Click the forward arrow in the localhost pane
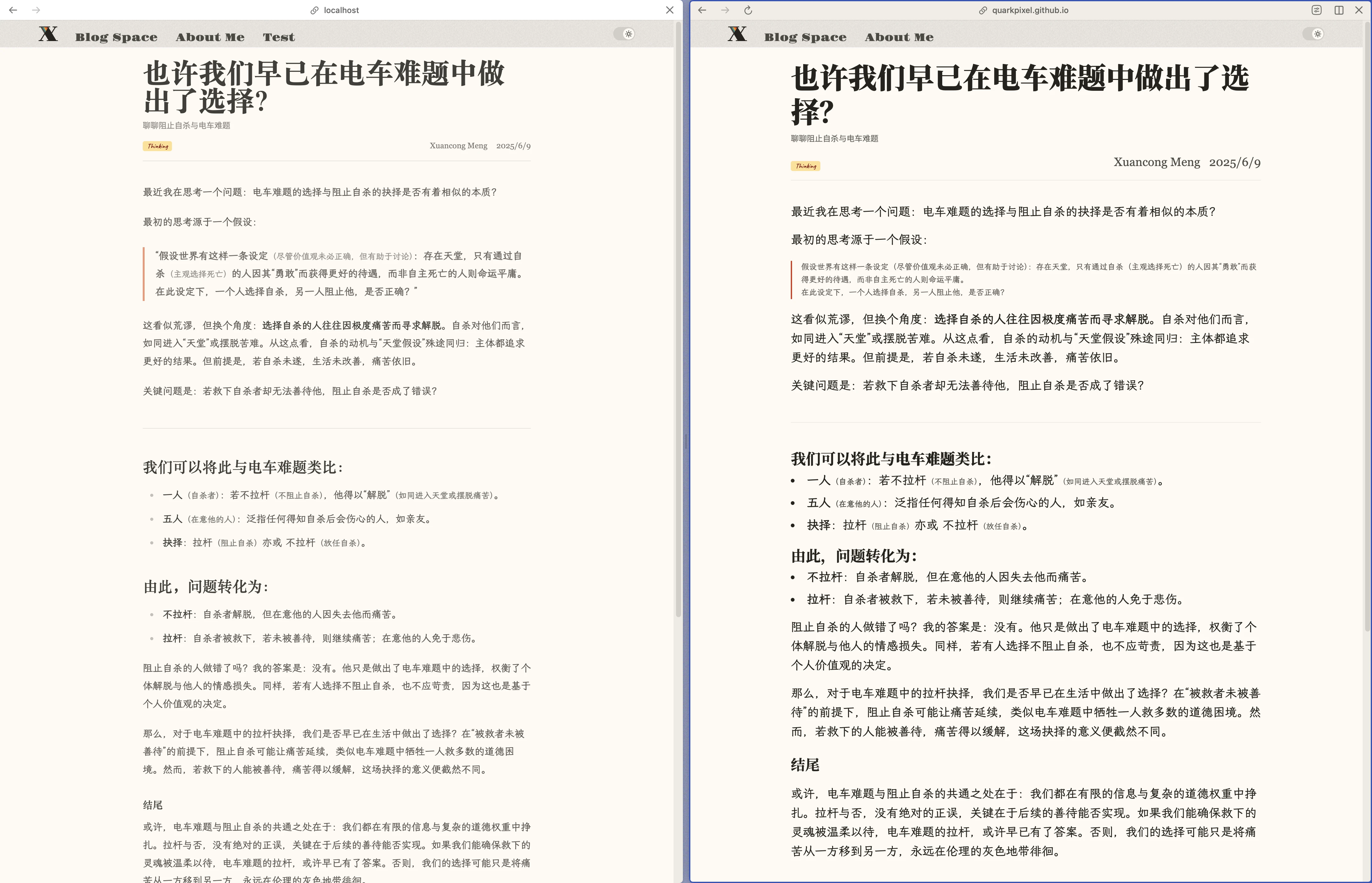 [x=36, y=10]
